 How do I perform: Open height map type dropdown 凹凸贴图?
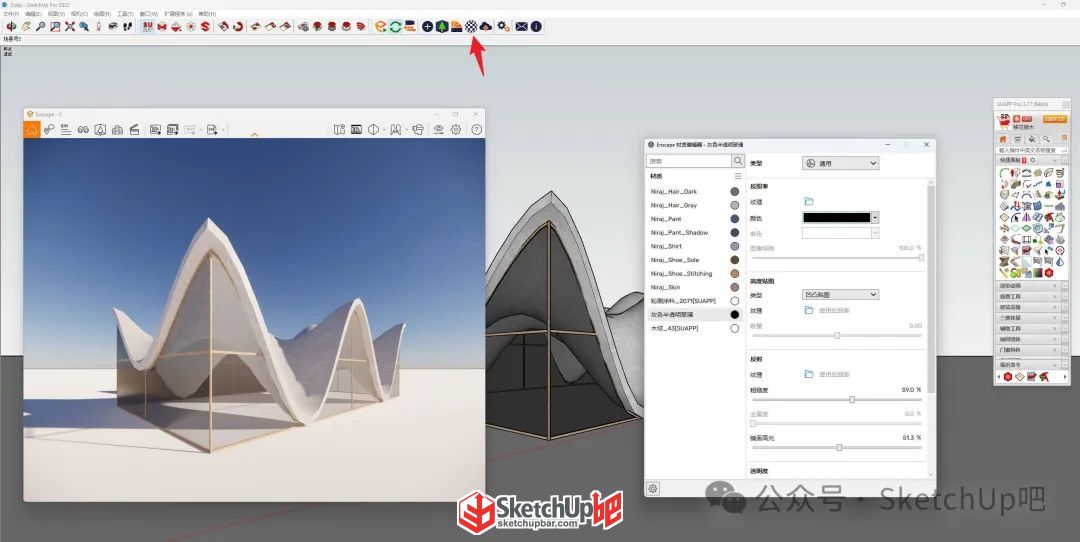click(840, 295)
